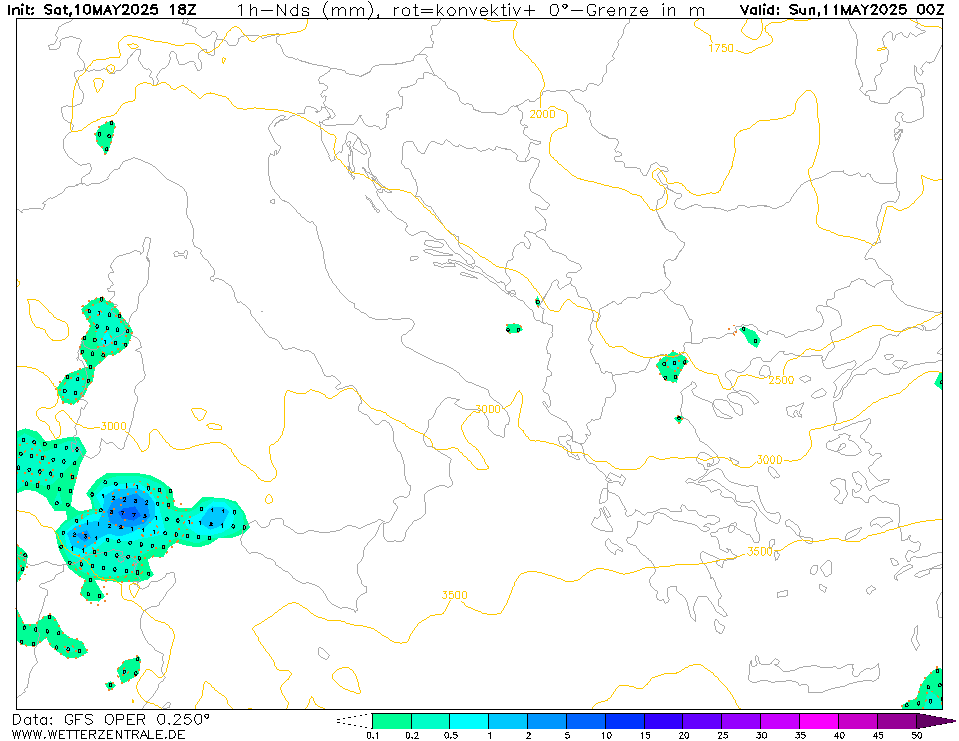The image size is (959, 741).
Task: Click the 1750 contour label
Action: (x=721, y=48)
